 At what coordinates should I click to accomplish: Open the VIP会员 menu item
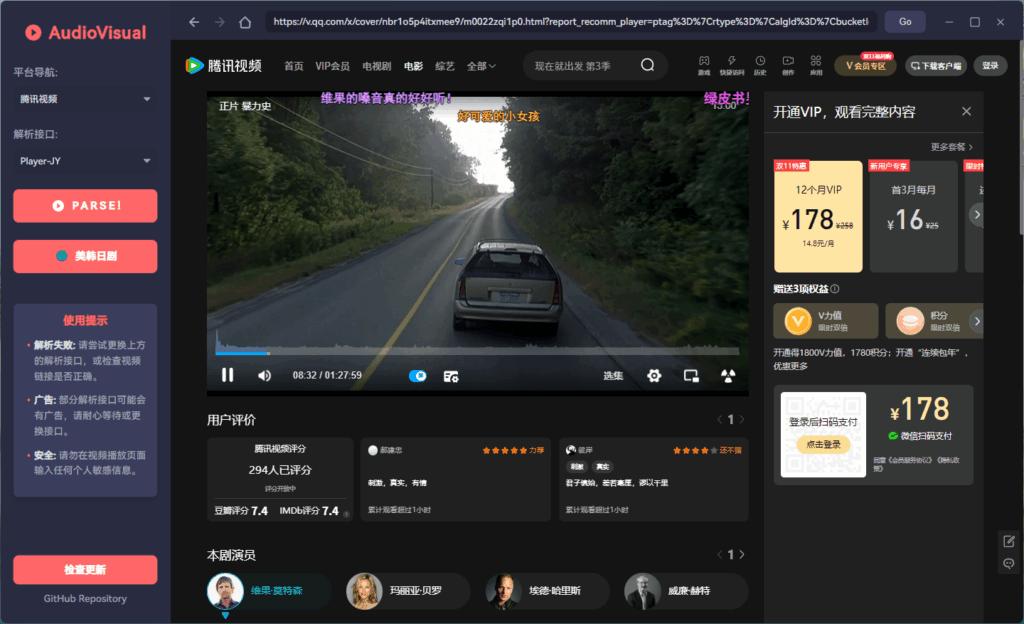click(331, 64)
